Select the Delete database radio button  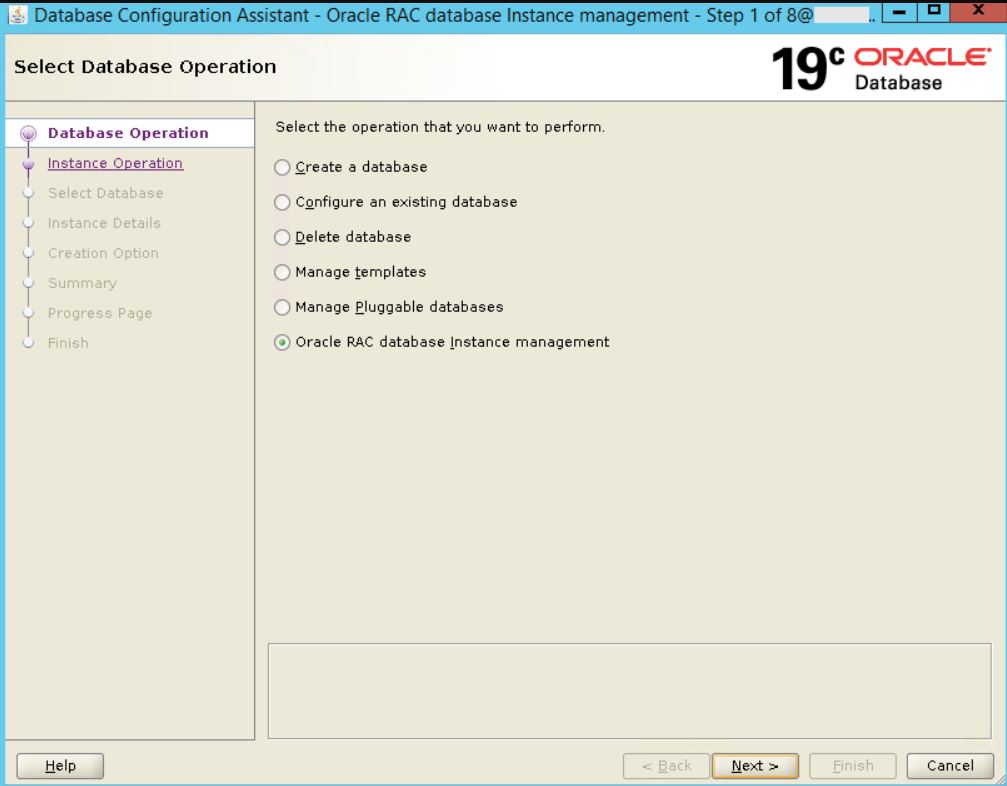(x=282, y=238)
